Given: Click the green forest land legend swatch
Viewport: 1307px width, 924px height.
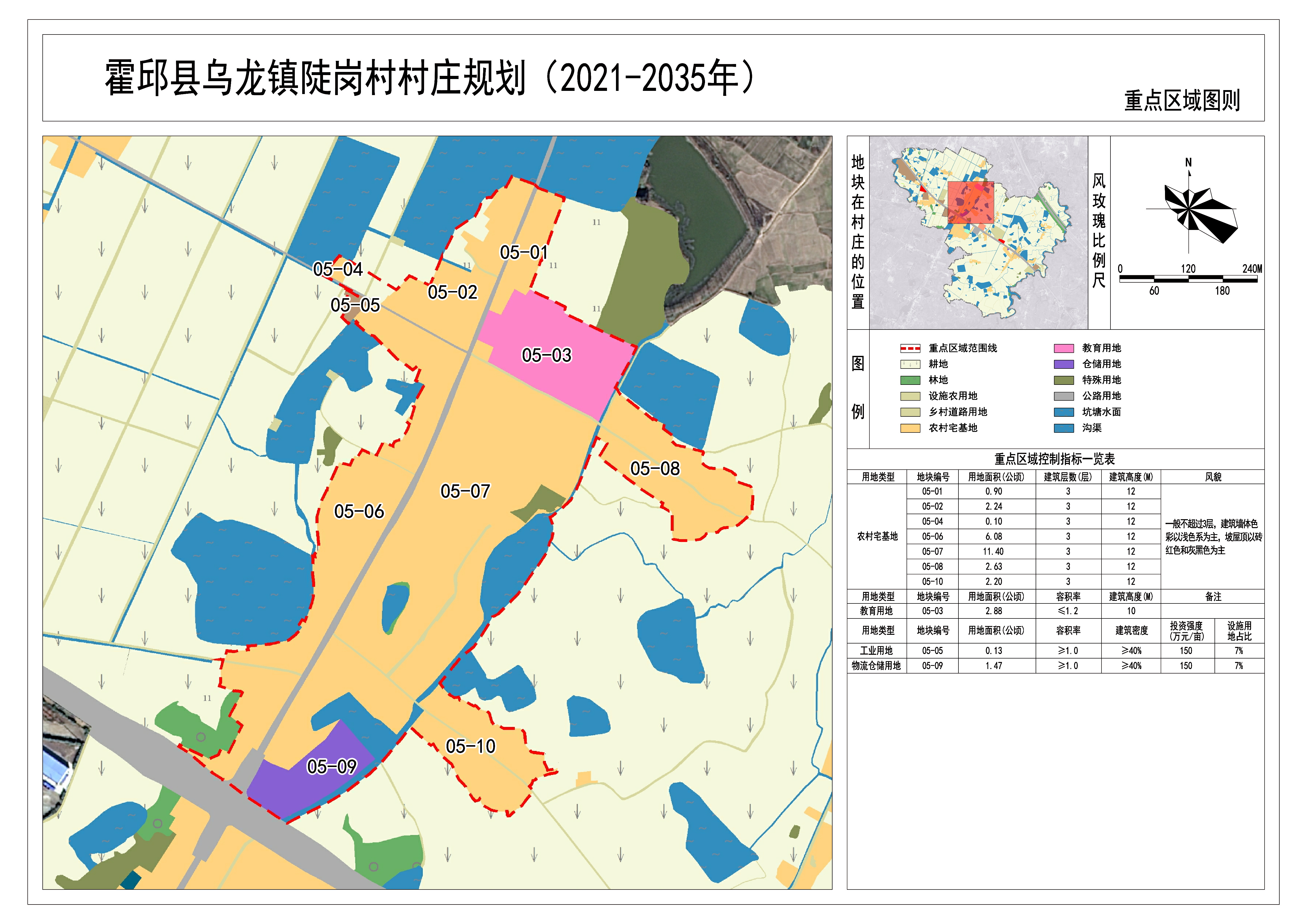Looking at the screenshot, I should pos(910,380).
